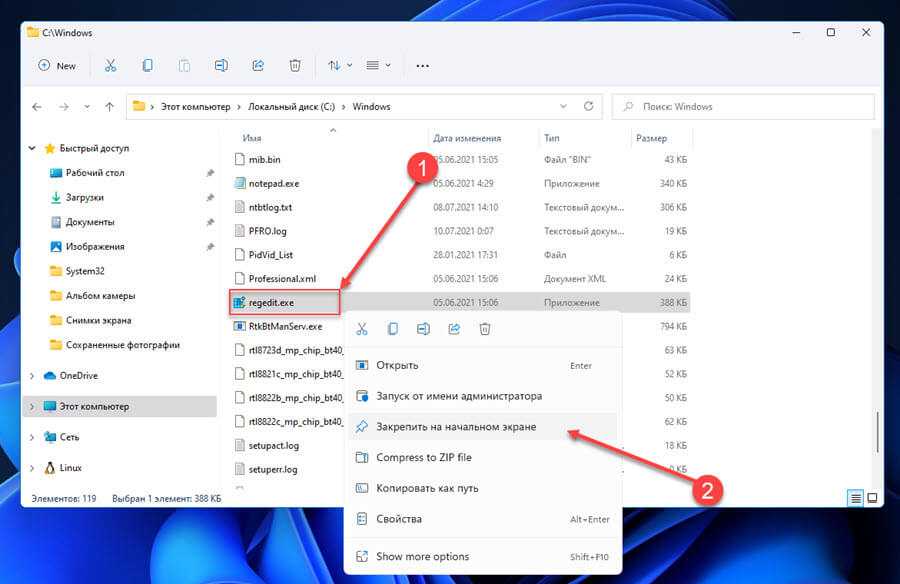The height and width of the screenshot is (584, 900).
Task: Open the System32 folder in Quick access
Action: pyautogui.click(x=86, y=271)
